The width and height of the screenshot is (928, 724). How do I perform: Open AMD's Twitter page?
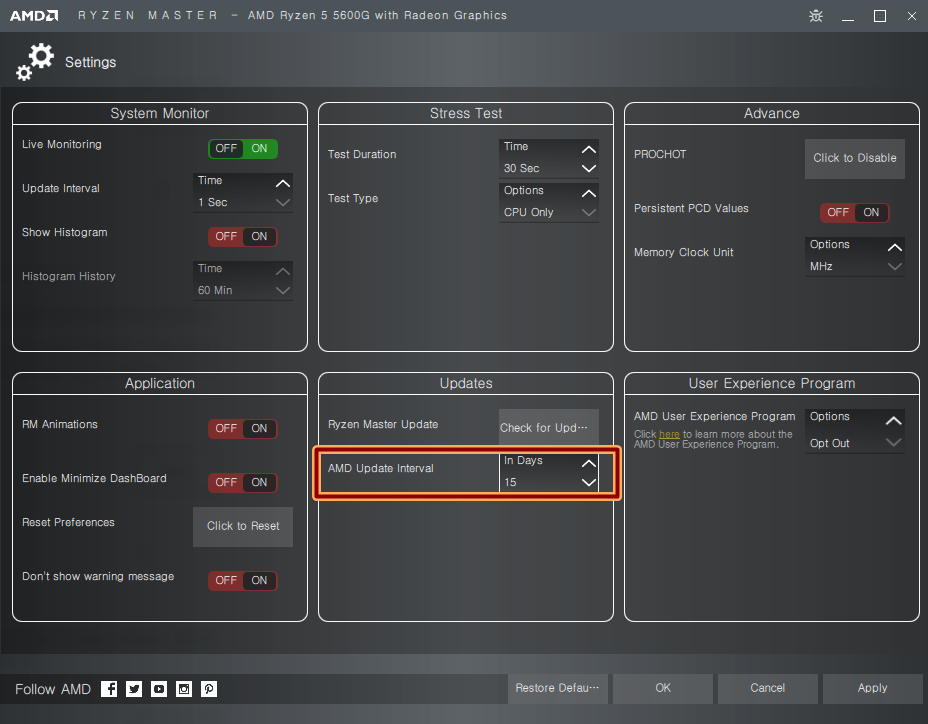pyautogui.click(x=133, y=689)
